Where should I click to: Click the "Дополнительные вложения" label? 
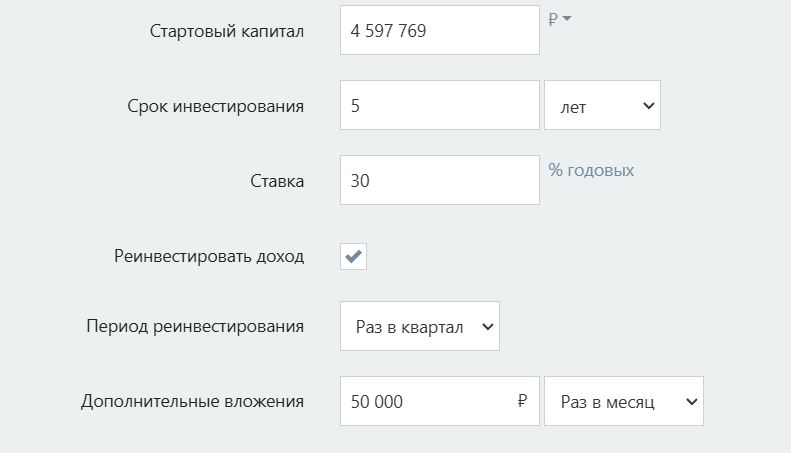tap(192, 401)
